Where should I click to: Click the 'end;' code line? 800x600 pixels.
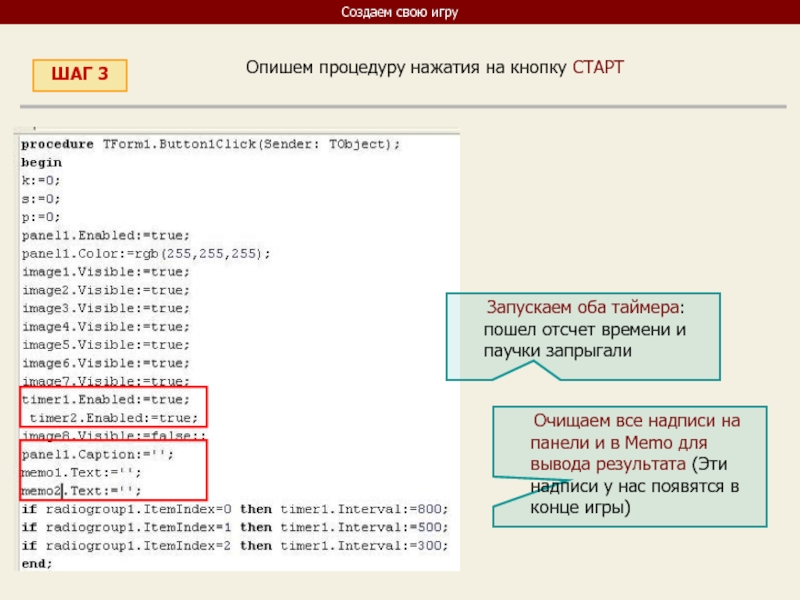tap(37, 564)
